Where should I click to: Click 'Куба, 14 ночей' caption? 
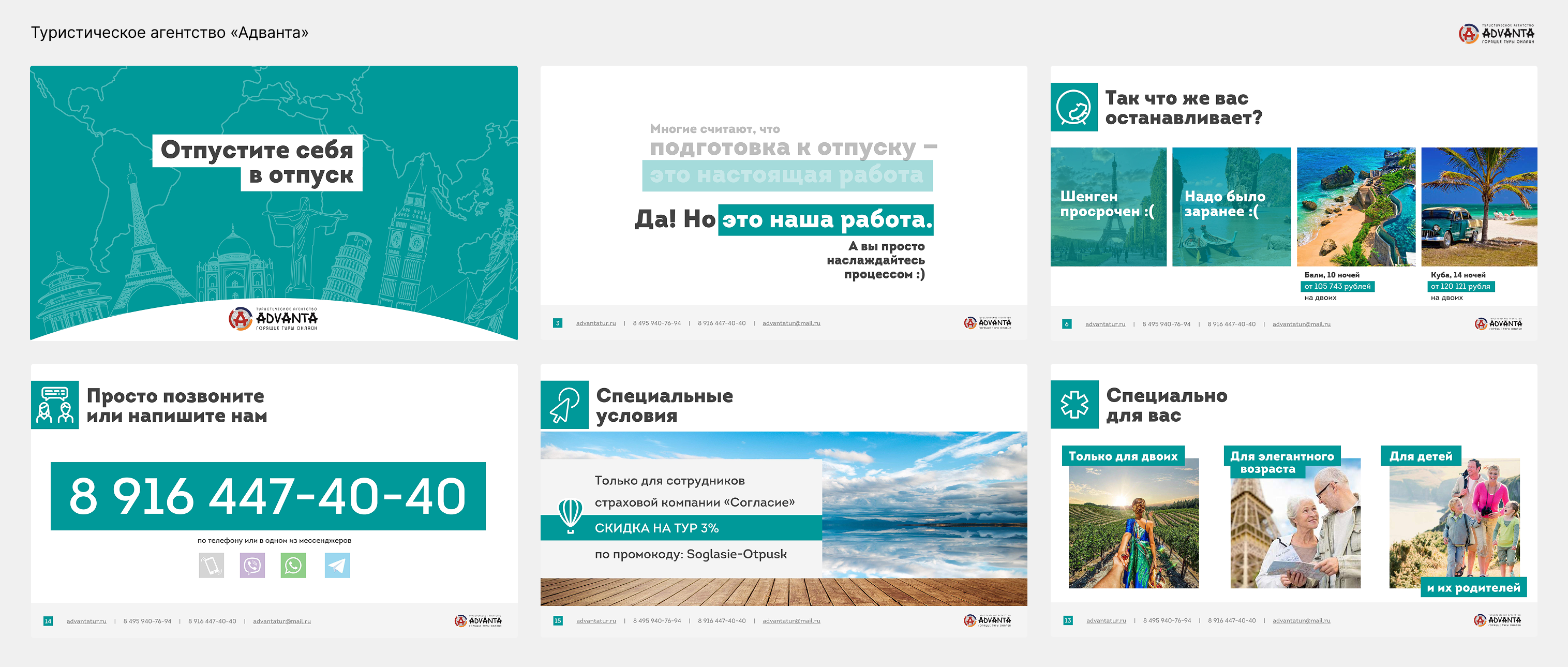tap(1458, 275)
